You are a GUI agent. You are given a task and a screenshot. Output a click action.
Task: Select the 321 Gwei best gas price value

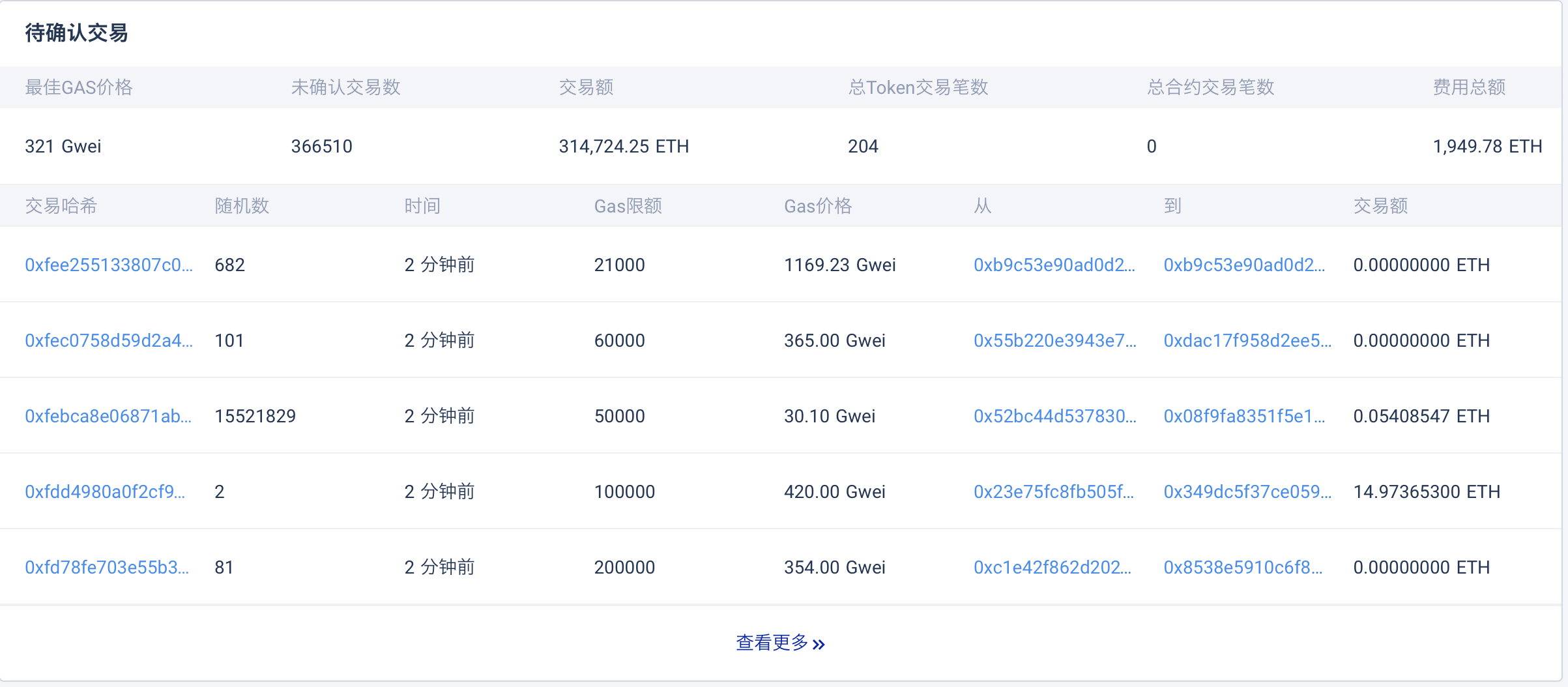click(63, 146)
